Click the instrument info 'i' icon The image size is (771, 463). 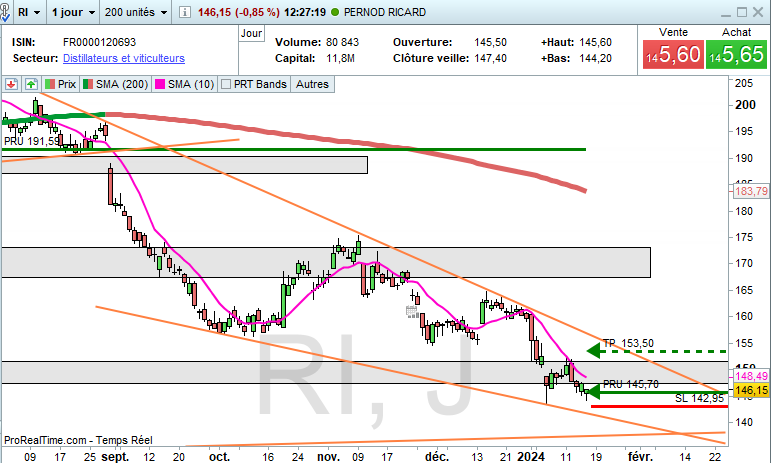tap(184, 12)
